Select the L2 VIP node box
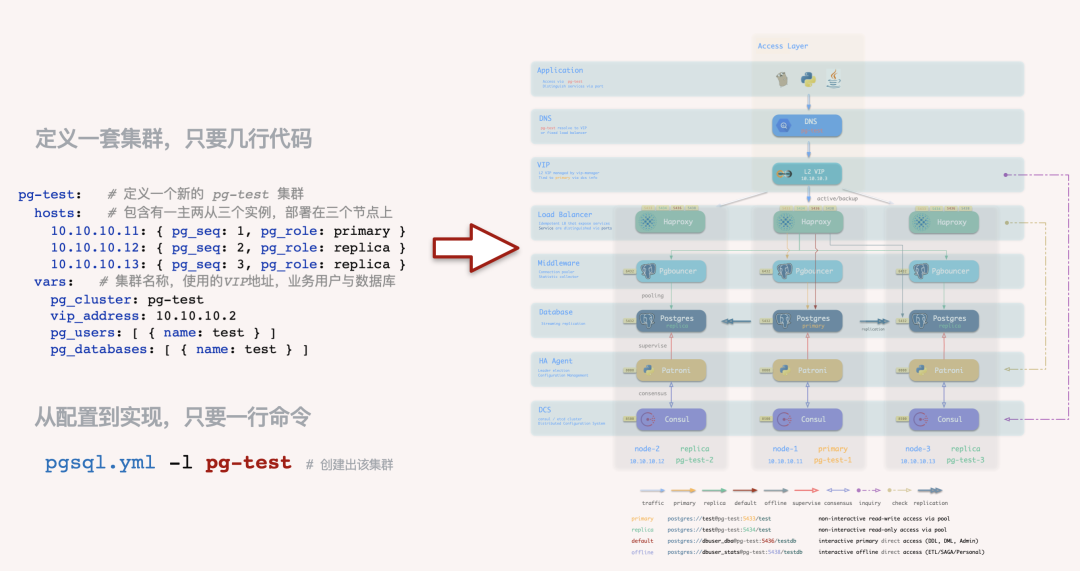 [x=807, y=174]
